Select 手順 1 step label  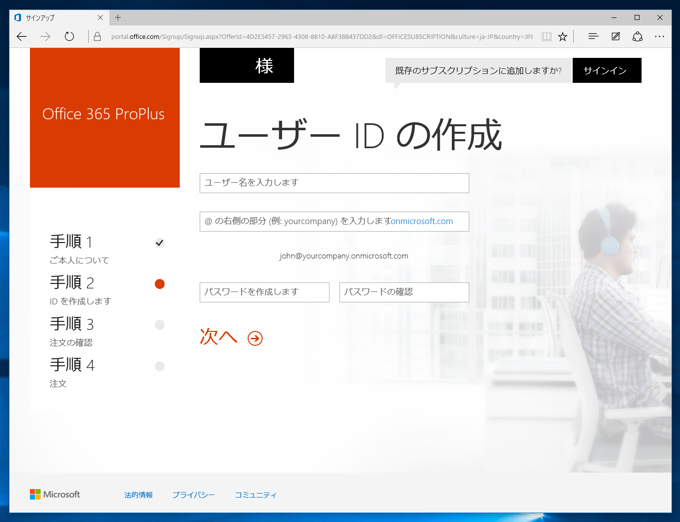(x=72, y=241)
